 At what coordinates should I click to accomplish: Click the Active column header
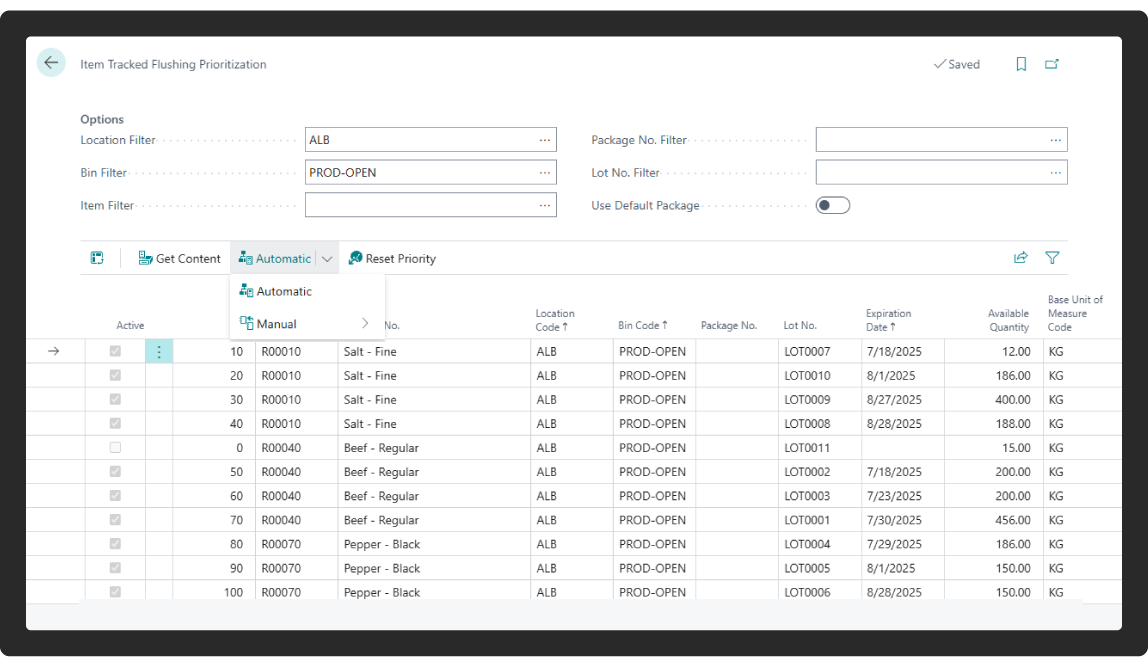[130, 325]
